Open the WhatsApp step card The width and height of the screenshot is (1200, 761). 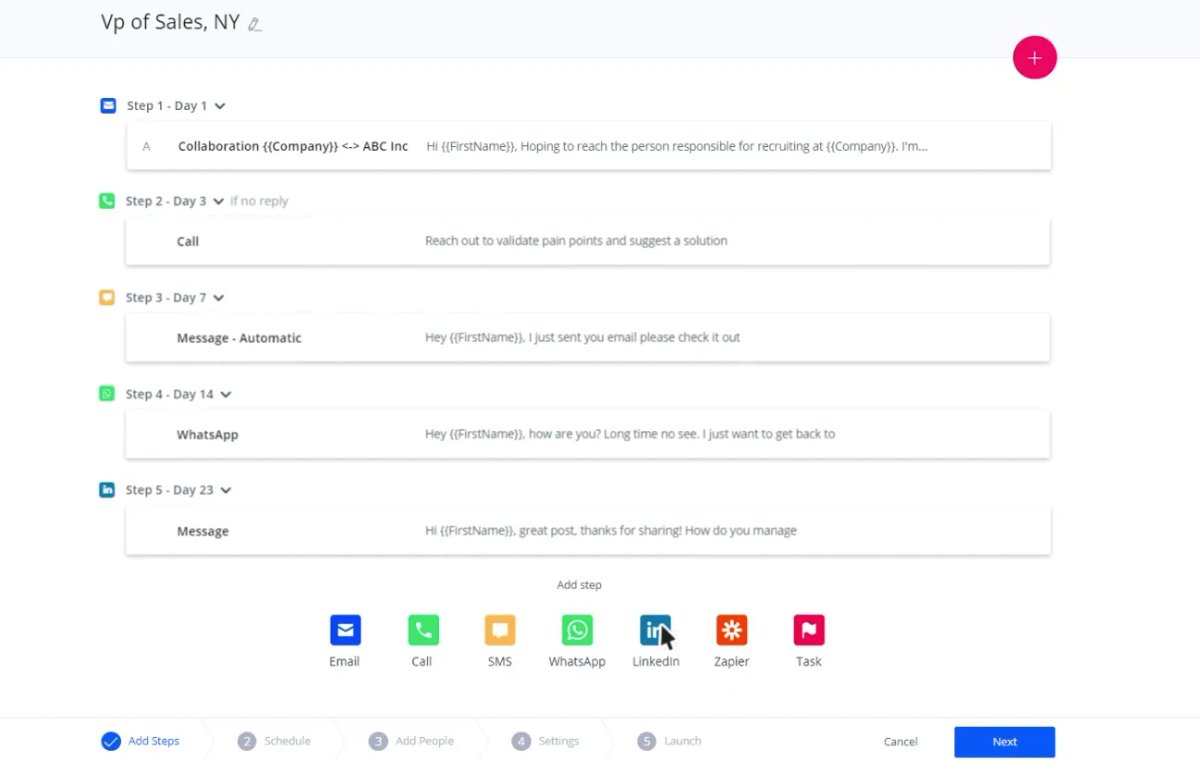pyautogui.click(x=588, y=434)
